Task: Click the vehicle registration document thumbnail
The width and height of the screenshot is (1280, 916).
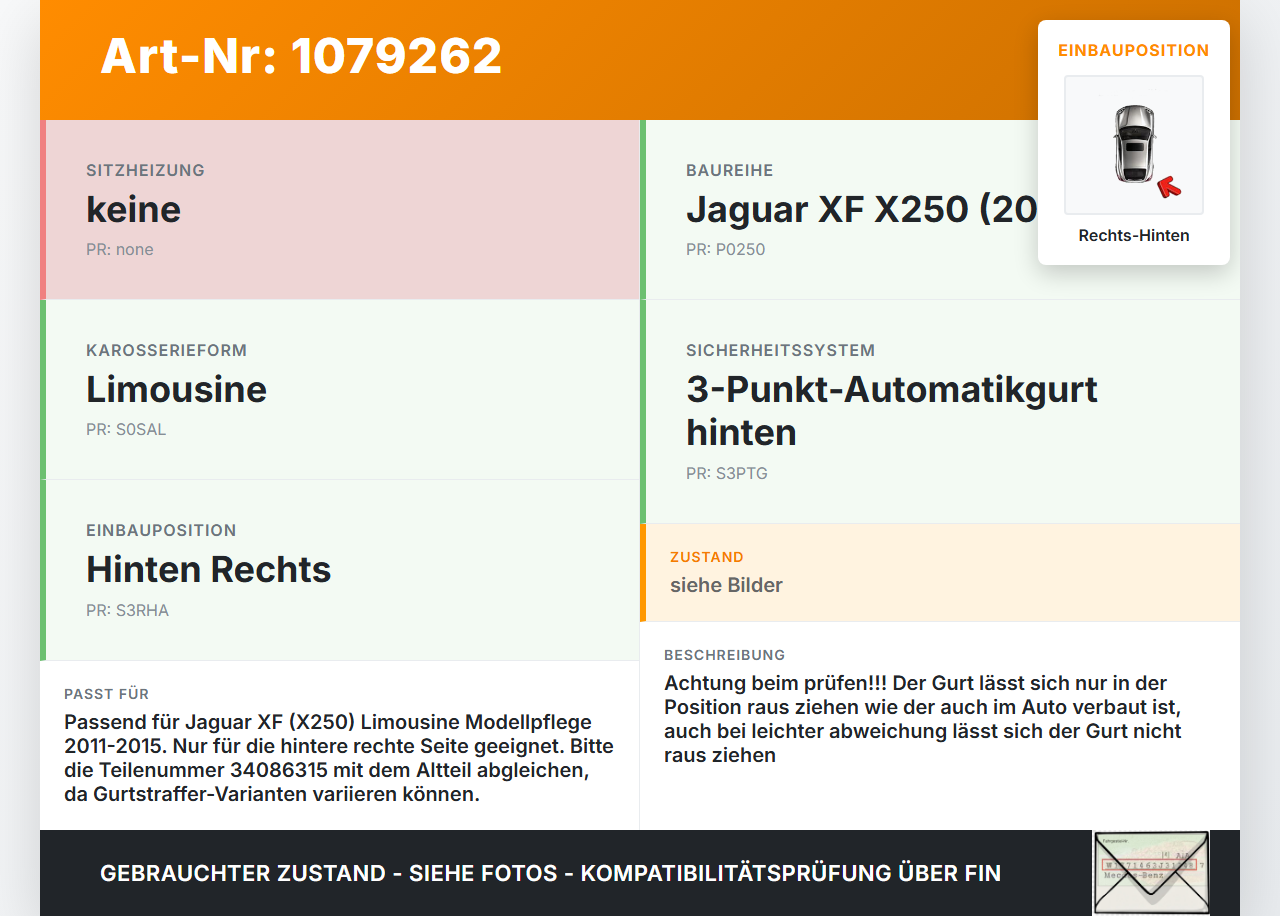Action: 1151,873
